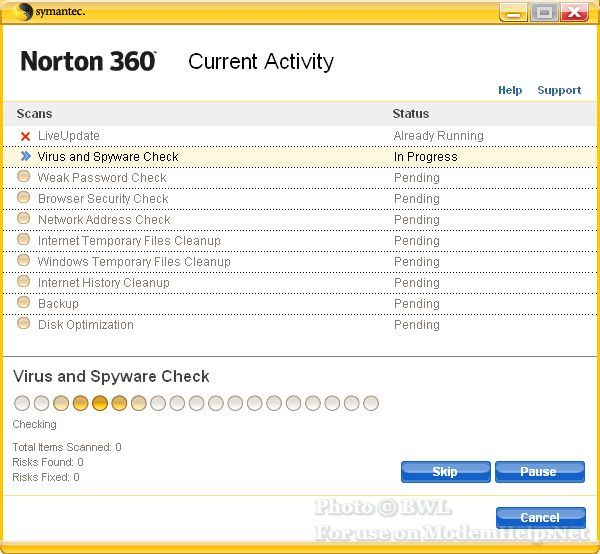
Task: Select the Backup row label
Action: pos(58,304)
